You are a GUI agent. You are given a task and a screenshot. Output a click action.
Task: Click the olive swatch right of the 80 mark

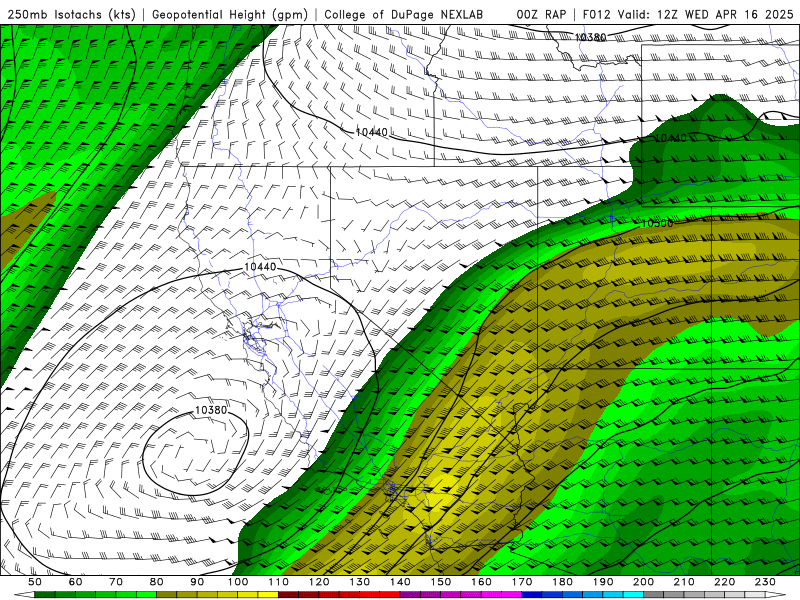[167, 595]
